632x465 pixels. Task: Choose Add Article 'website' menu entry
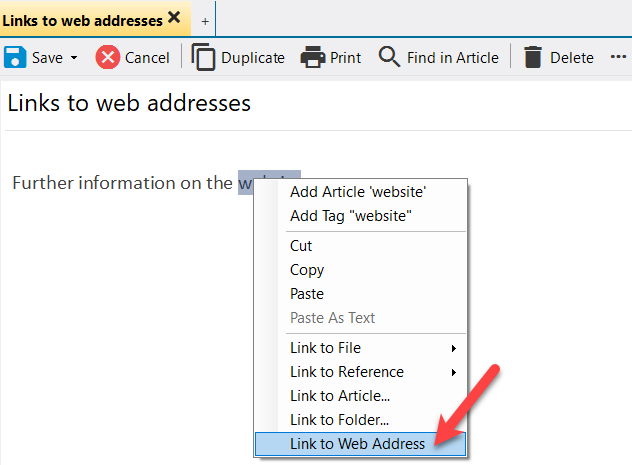357,192
